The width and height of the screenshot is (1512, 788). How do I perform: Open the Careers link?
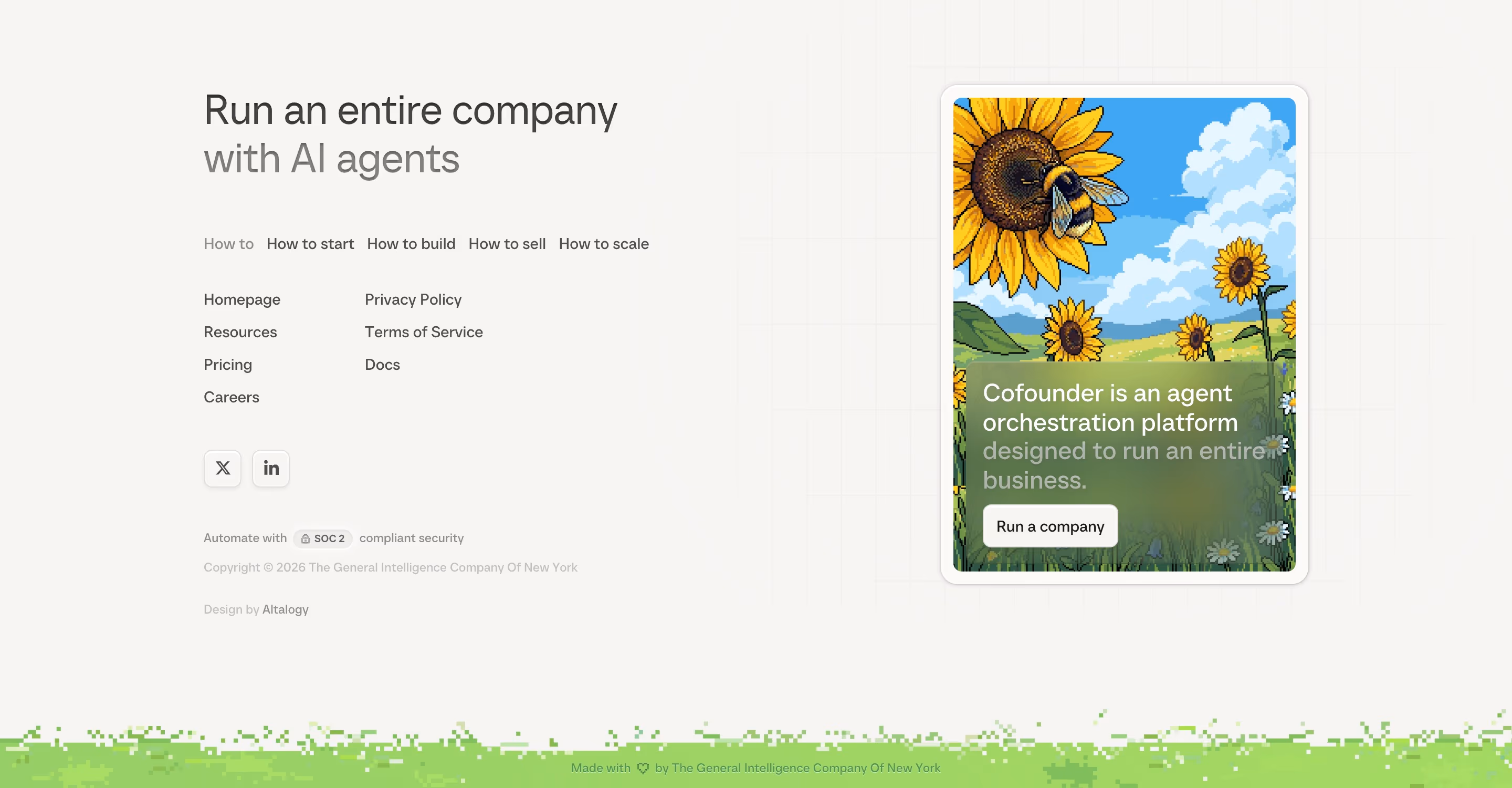[x=231, y=397]
